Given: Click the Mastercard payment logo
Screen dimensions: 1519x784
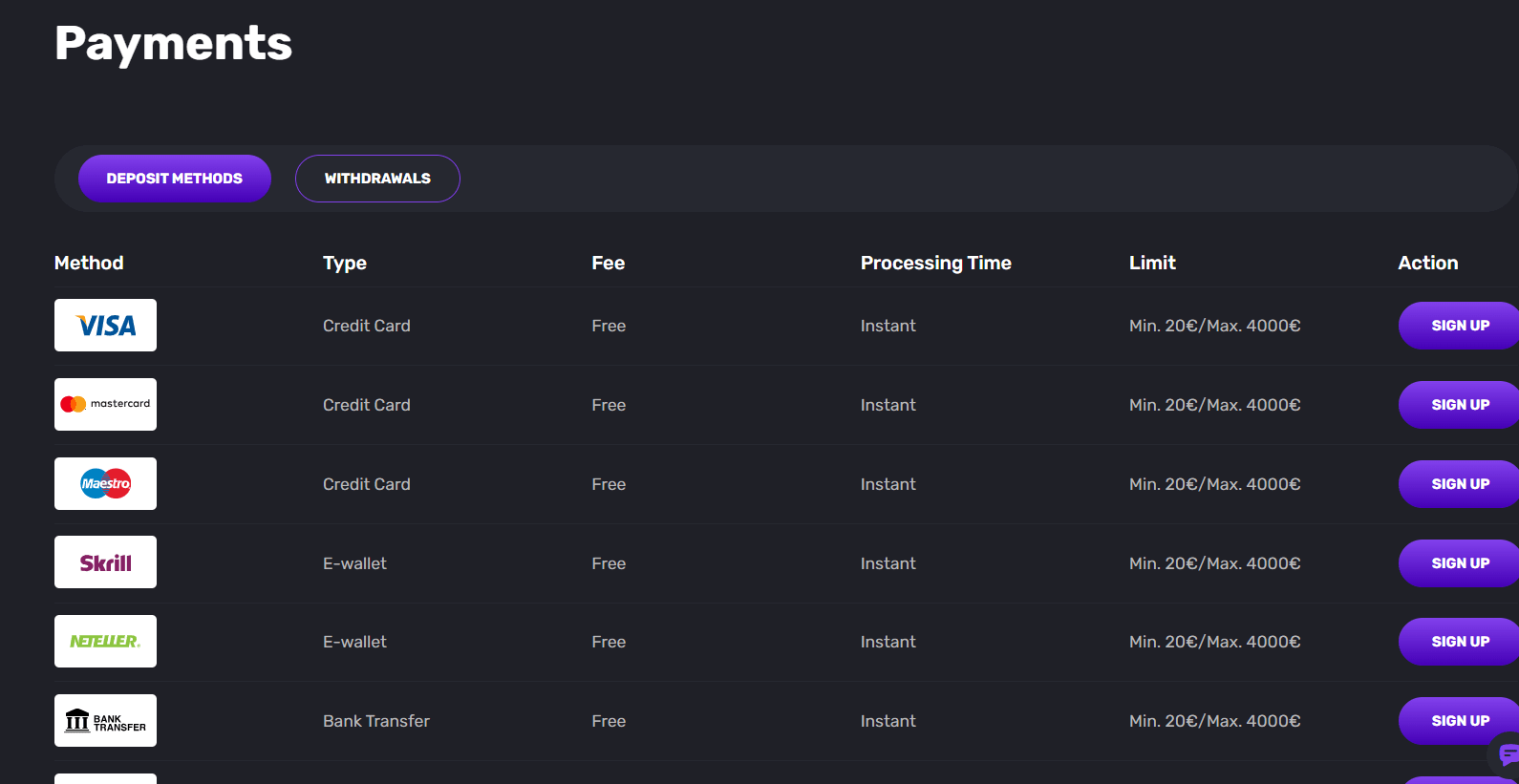Looking at the screenshot, I should tap(105, 404).
